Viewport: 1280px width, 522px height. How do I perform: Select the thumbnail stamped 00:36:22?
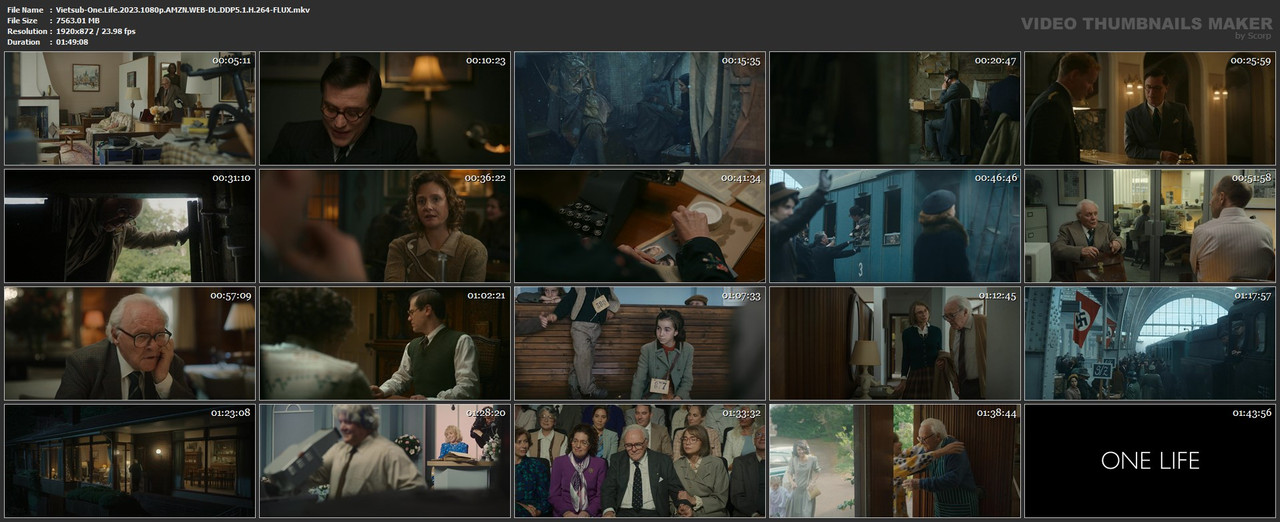tap(385, 226)
